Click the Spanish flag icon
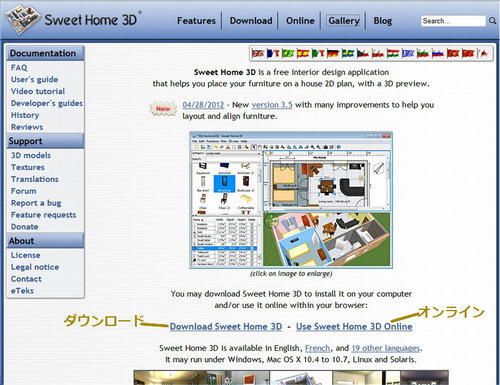The height and width of the screenshot is (385, 500). [x=303, y=53]
